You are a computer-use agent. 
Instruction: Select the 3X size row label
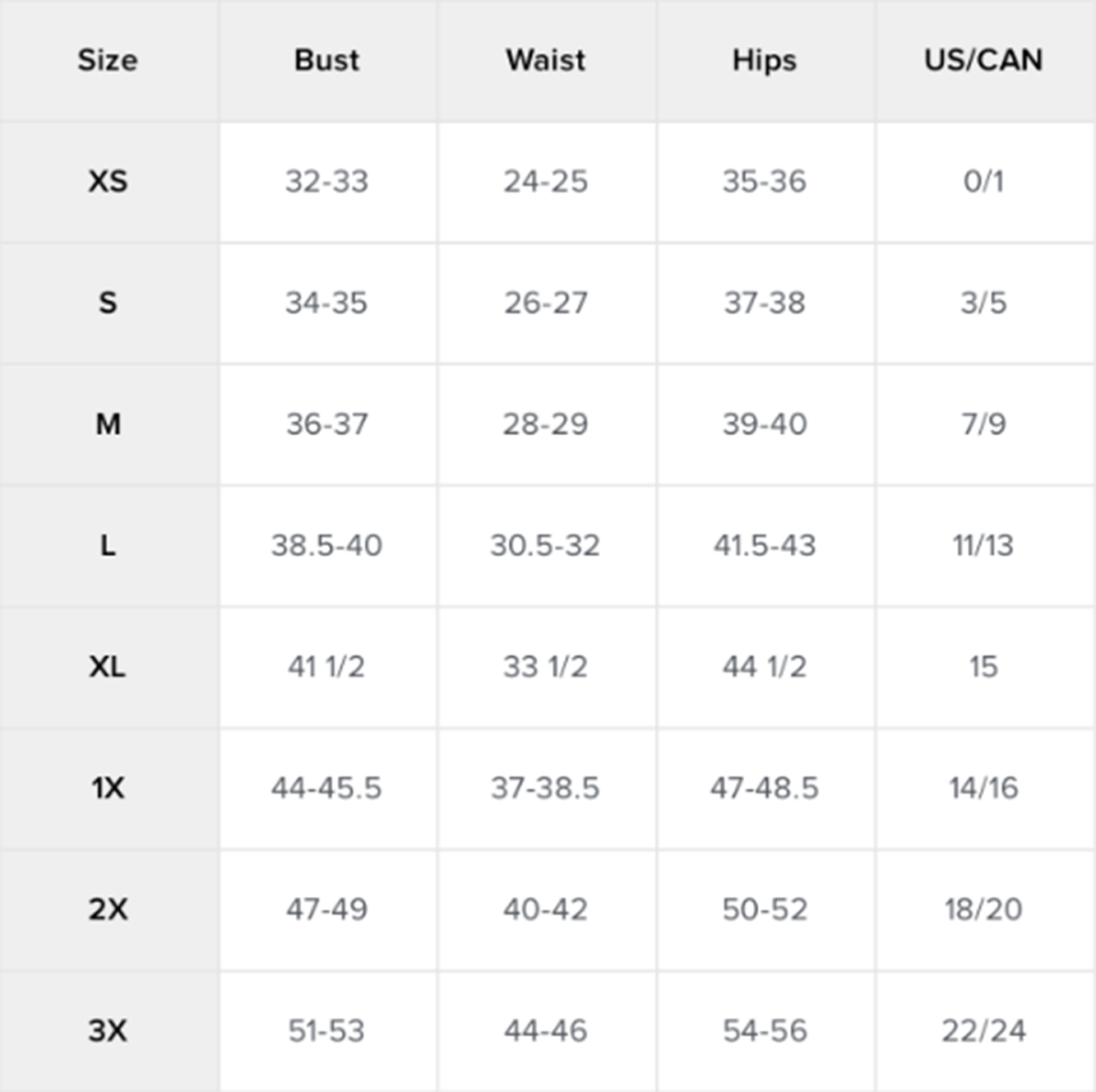click(108, 1030)
